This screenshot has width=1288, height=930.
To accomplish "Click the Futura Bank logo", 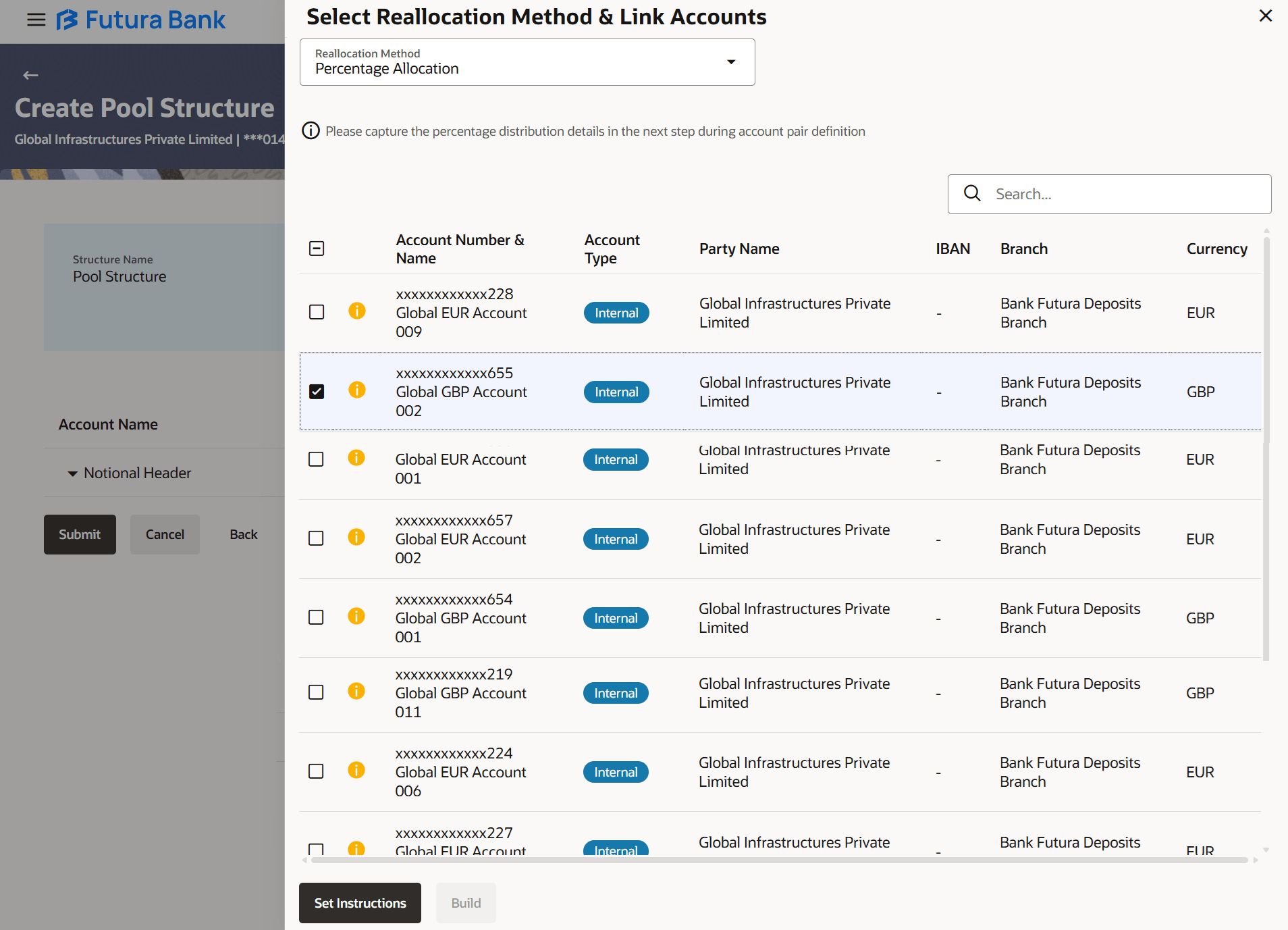I will coord(140,20).
